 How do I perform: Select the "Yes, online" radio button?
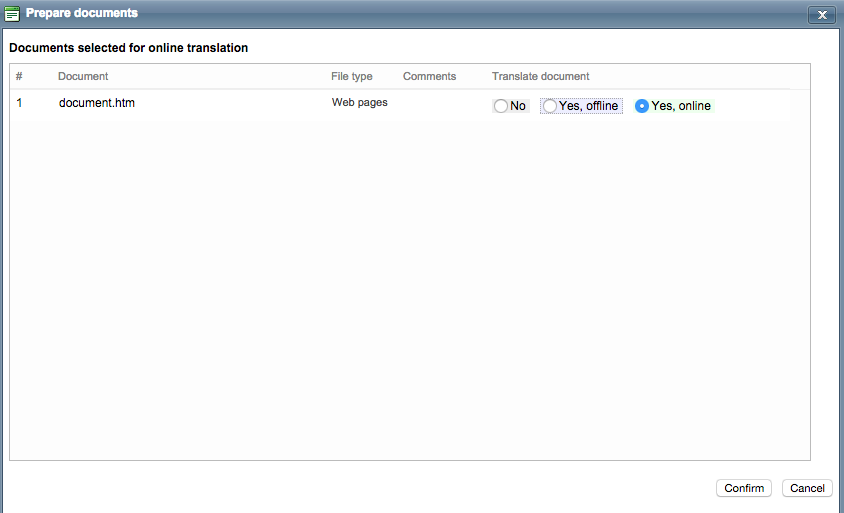pyautogui.click(x=642, y=106)
